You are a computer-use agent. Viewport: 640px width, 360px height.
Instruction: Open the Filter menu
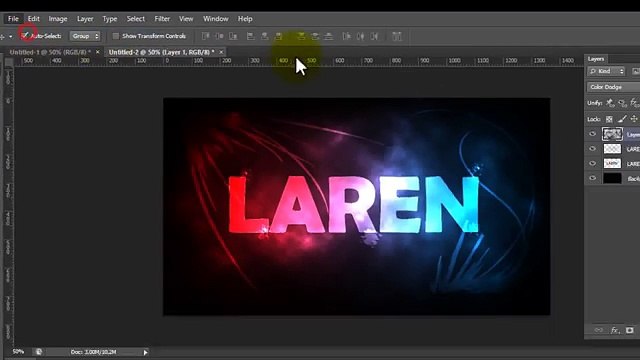pyautogui.click(x=162, y=19)
